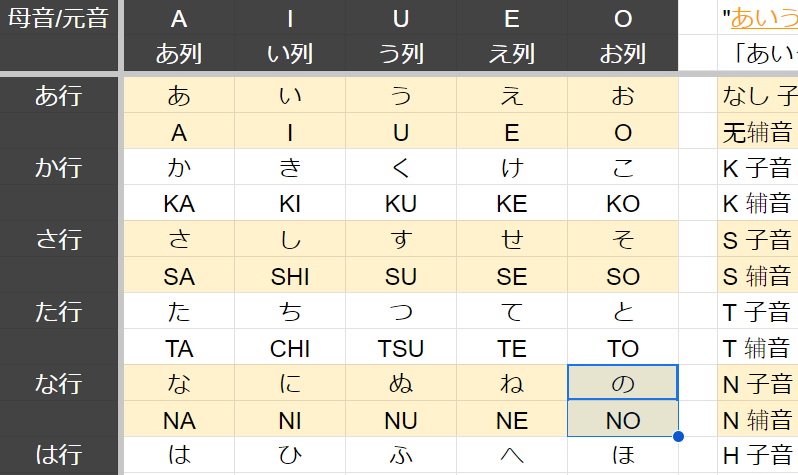Click the あ列 column header
798x475 pixels.
pos(179,53)
